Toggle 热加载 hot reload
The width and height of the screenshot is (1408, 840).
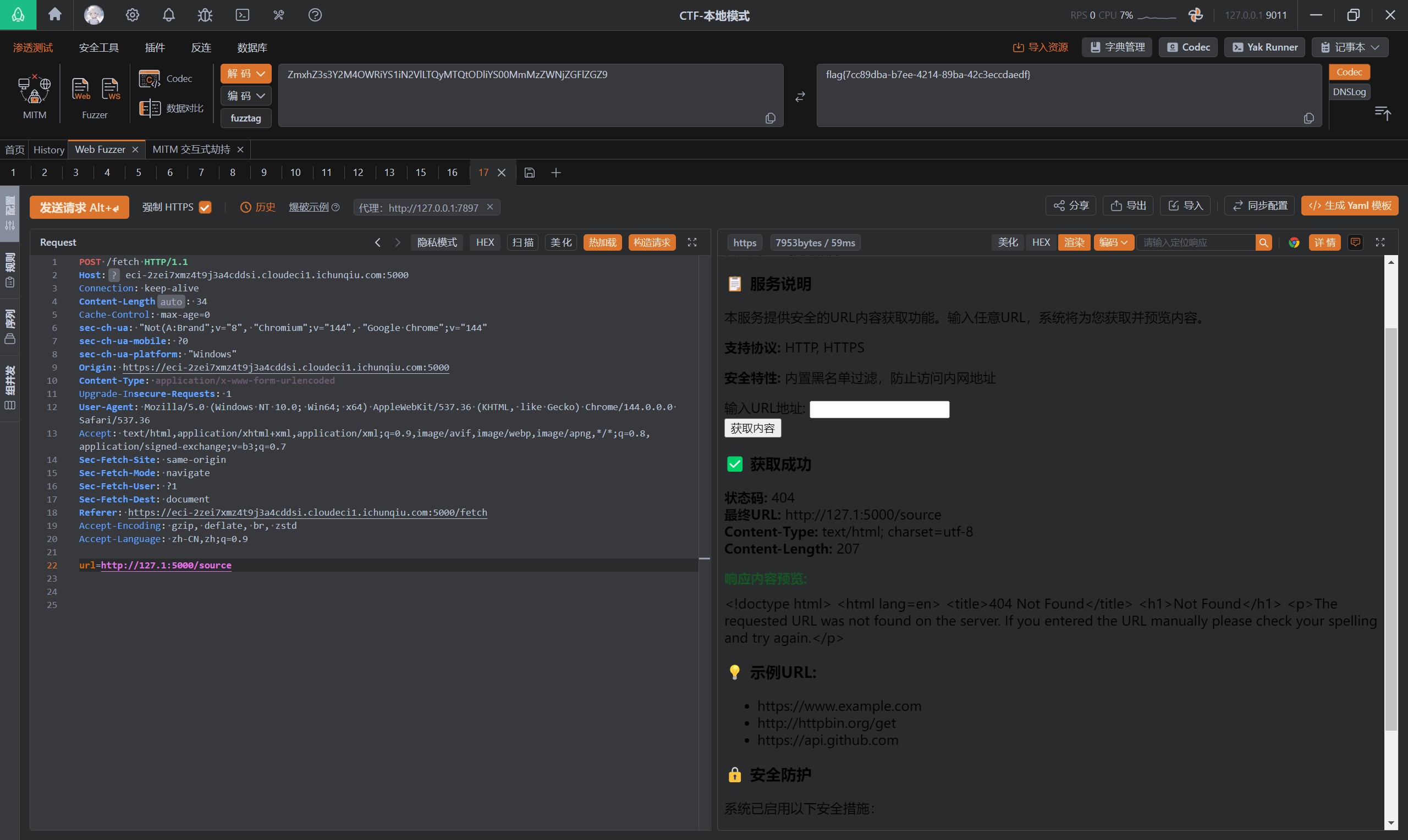(x=602, y=242)
